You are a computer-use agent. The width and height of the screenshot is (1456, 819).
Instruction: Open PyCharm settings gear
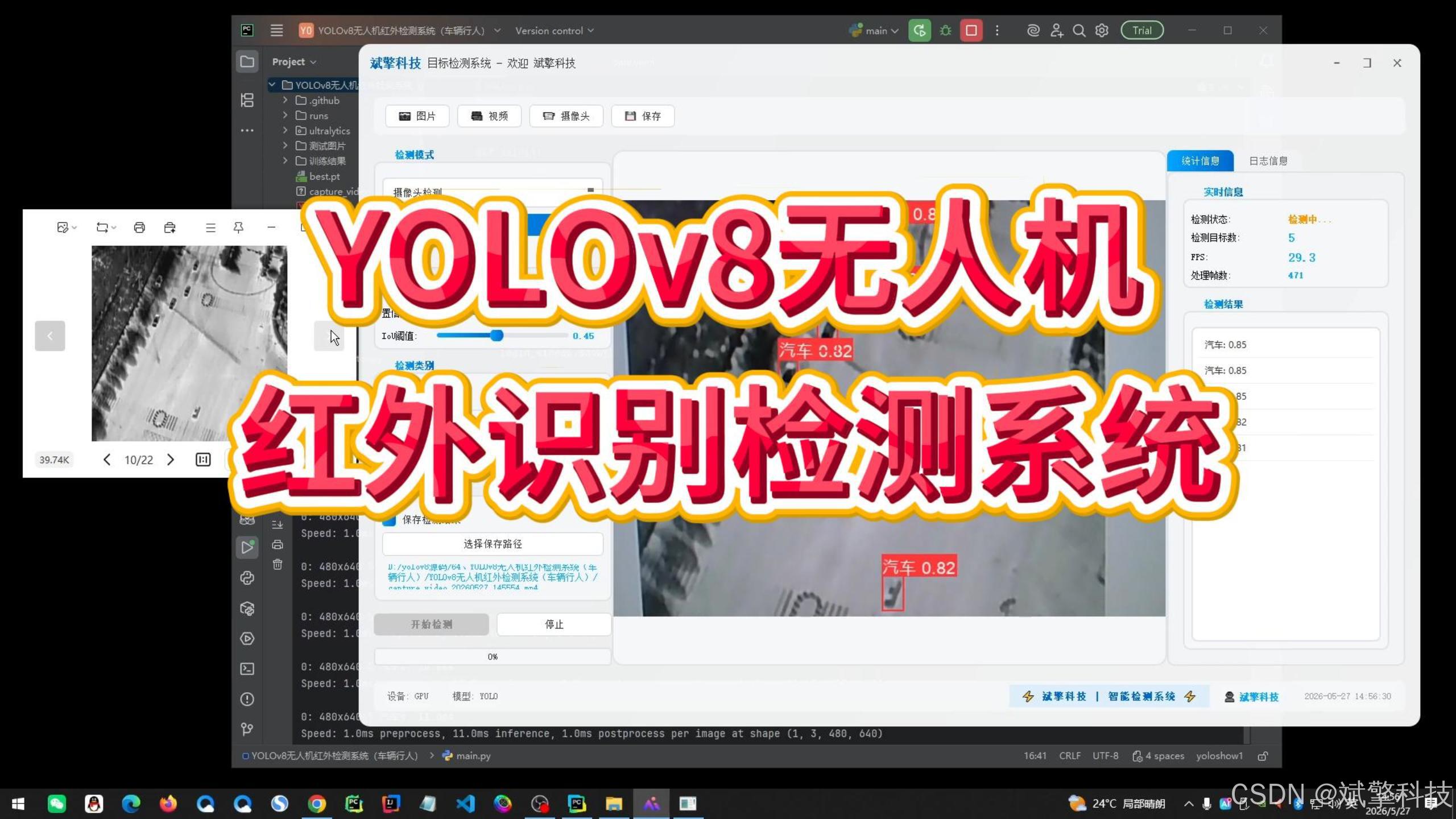pos(1102,30)
